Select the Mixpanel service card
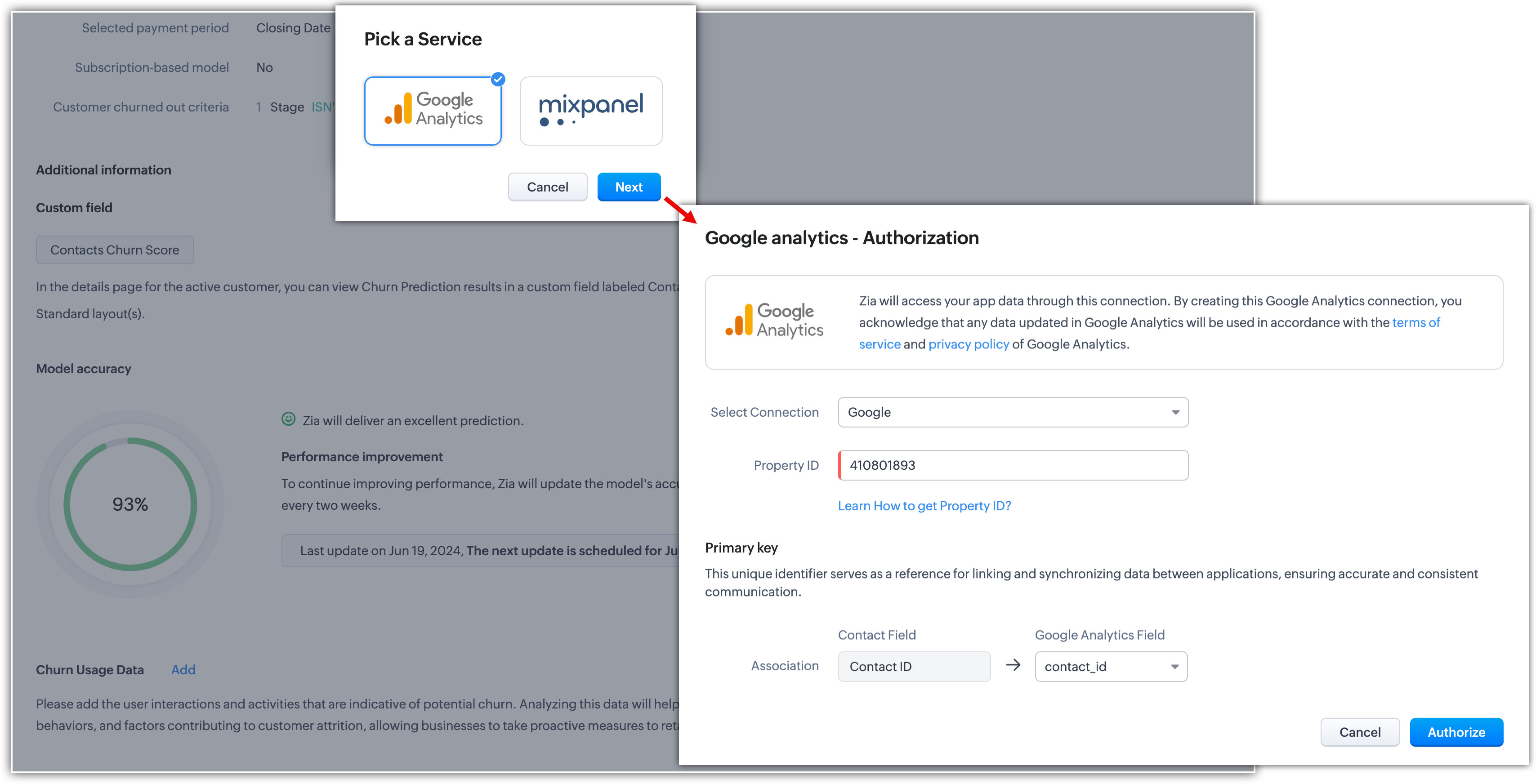Viewport: 1536px width, 784px height. [x=590, y=111]
